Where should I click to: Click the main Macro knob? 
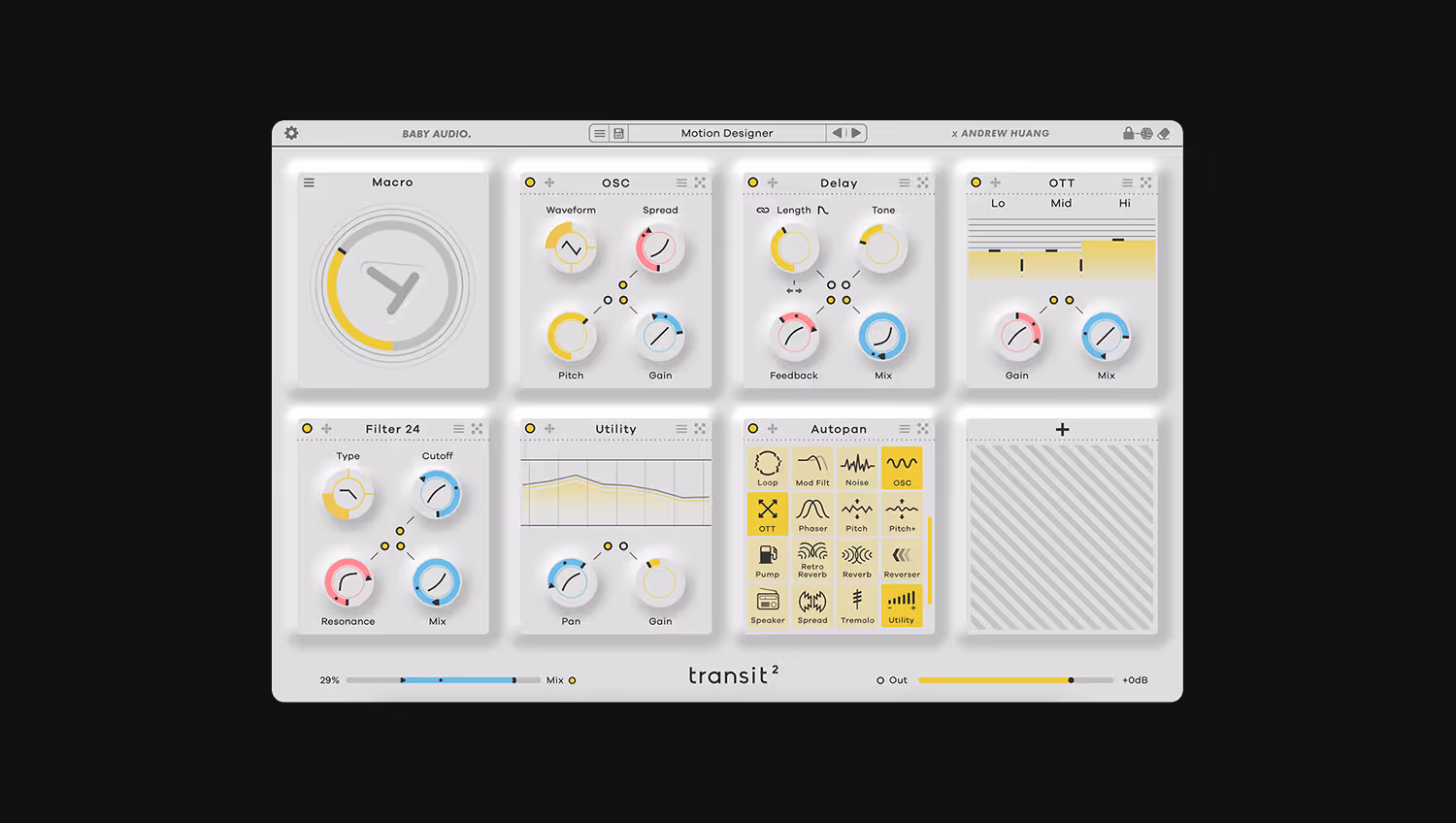point(392,286)
